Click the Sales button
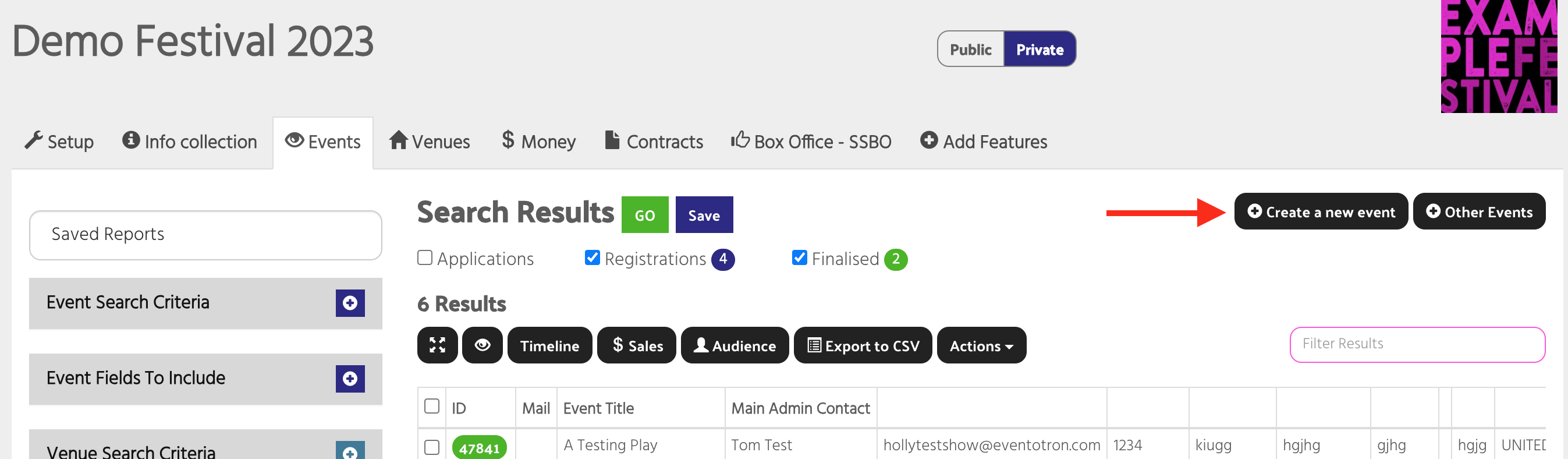Viewport: 1568px width, 459px height. [637, 345]
